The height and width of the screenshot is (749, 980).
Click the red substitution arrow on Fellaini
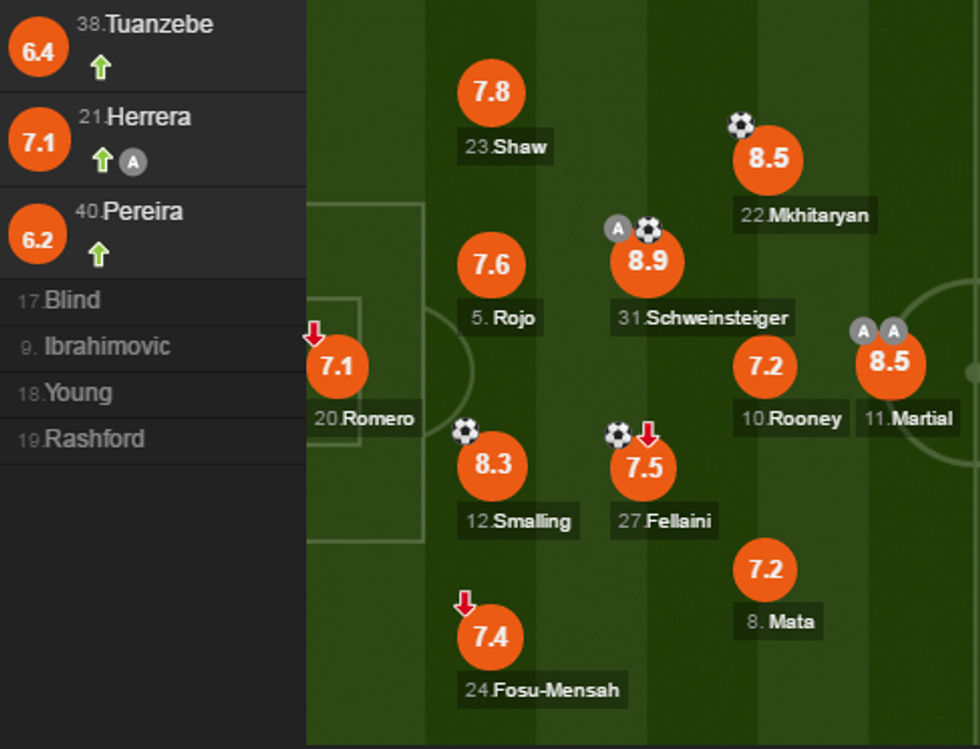648,434
